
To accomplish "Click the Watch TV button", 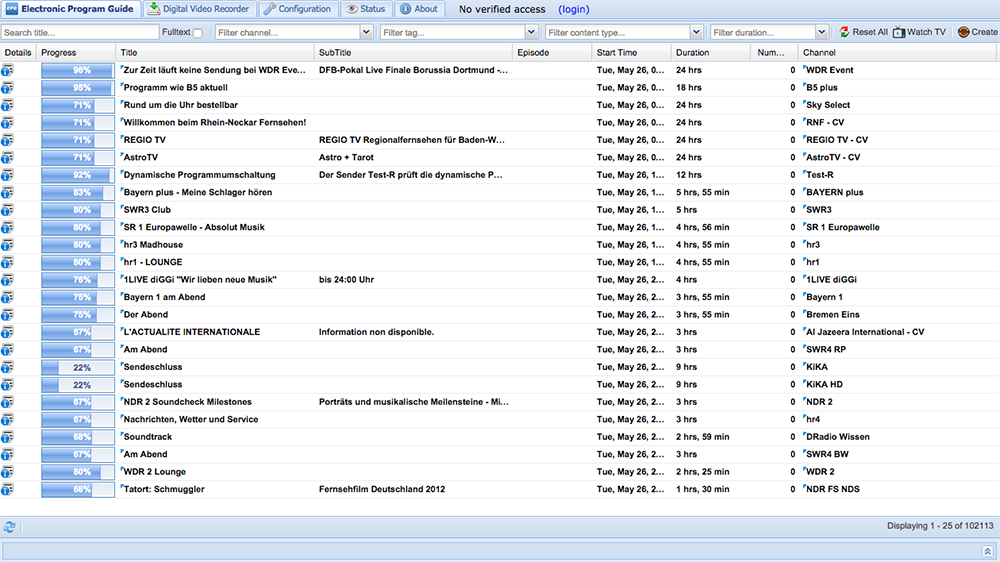I will point(919,32).
